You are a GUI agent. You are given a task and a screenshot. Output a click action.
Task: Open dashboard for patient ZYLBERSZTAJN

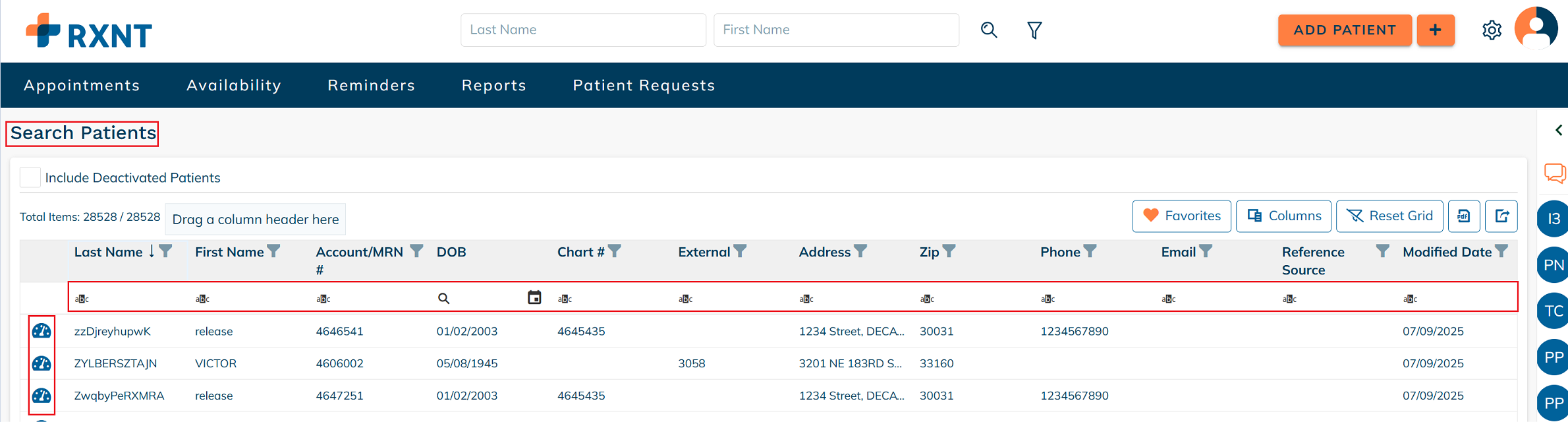pyautogui.click(x=42, y=363)
